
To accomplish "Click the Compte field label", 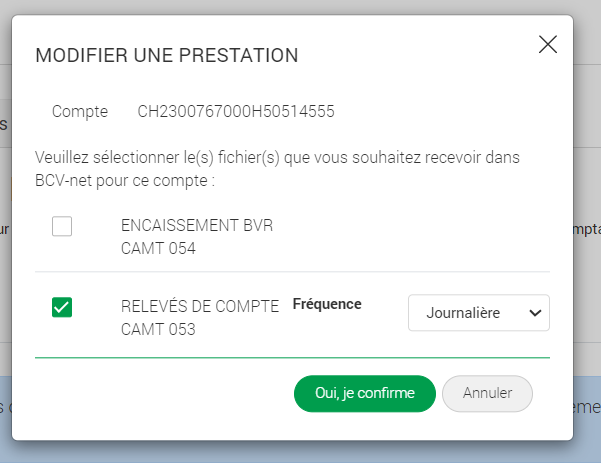I will click(x=80, y=112).
